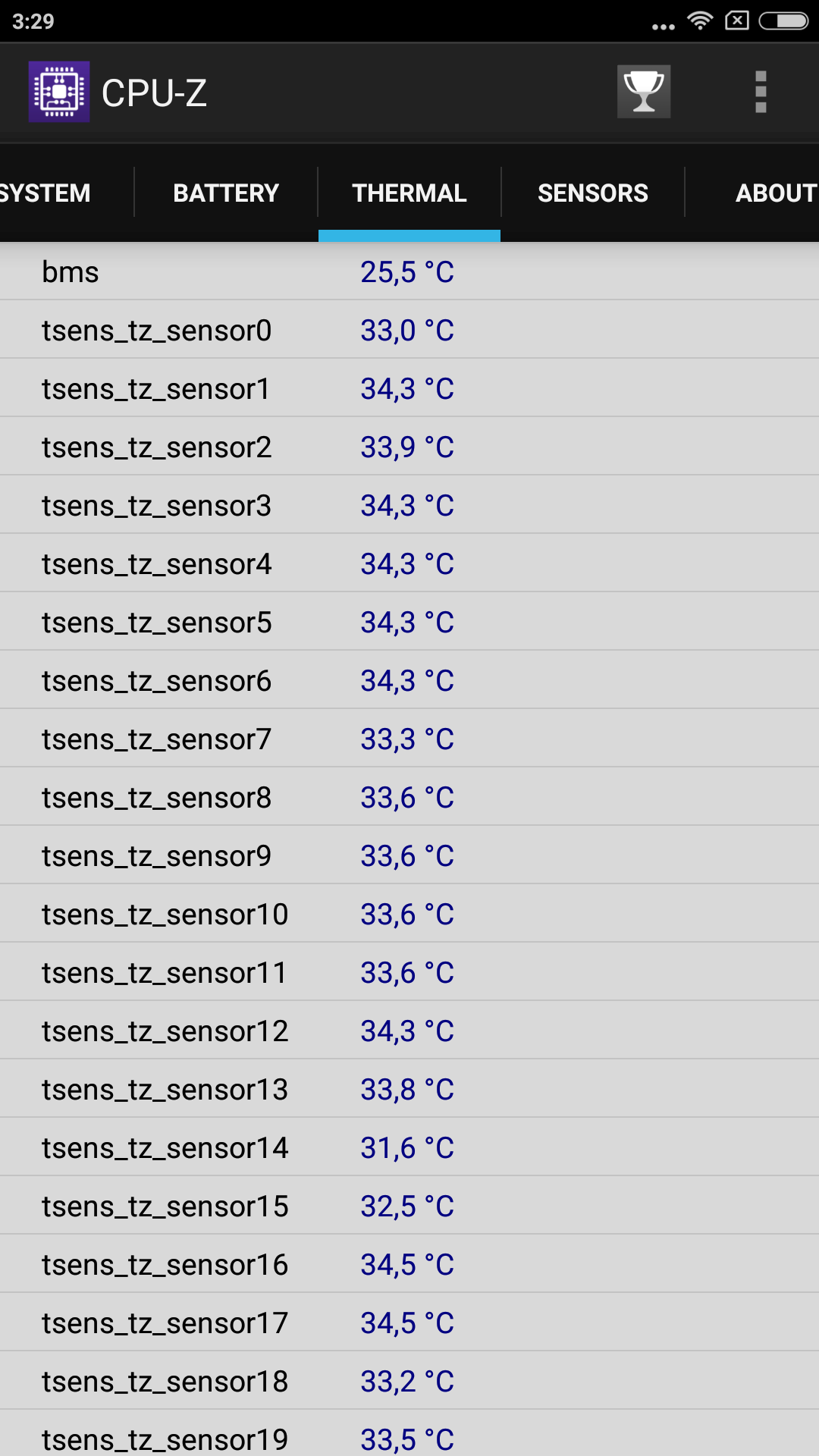This screenshot has width=819, height=1456.
Task: Tap the status bar notification dots
Action: click(663, 27)
